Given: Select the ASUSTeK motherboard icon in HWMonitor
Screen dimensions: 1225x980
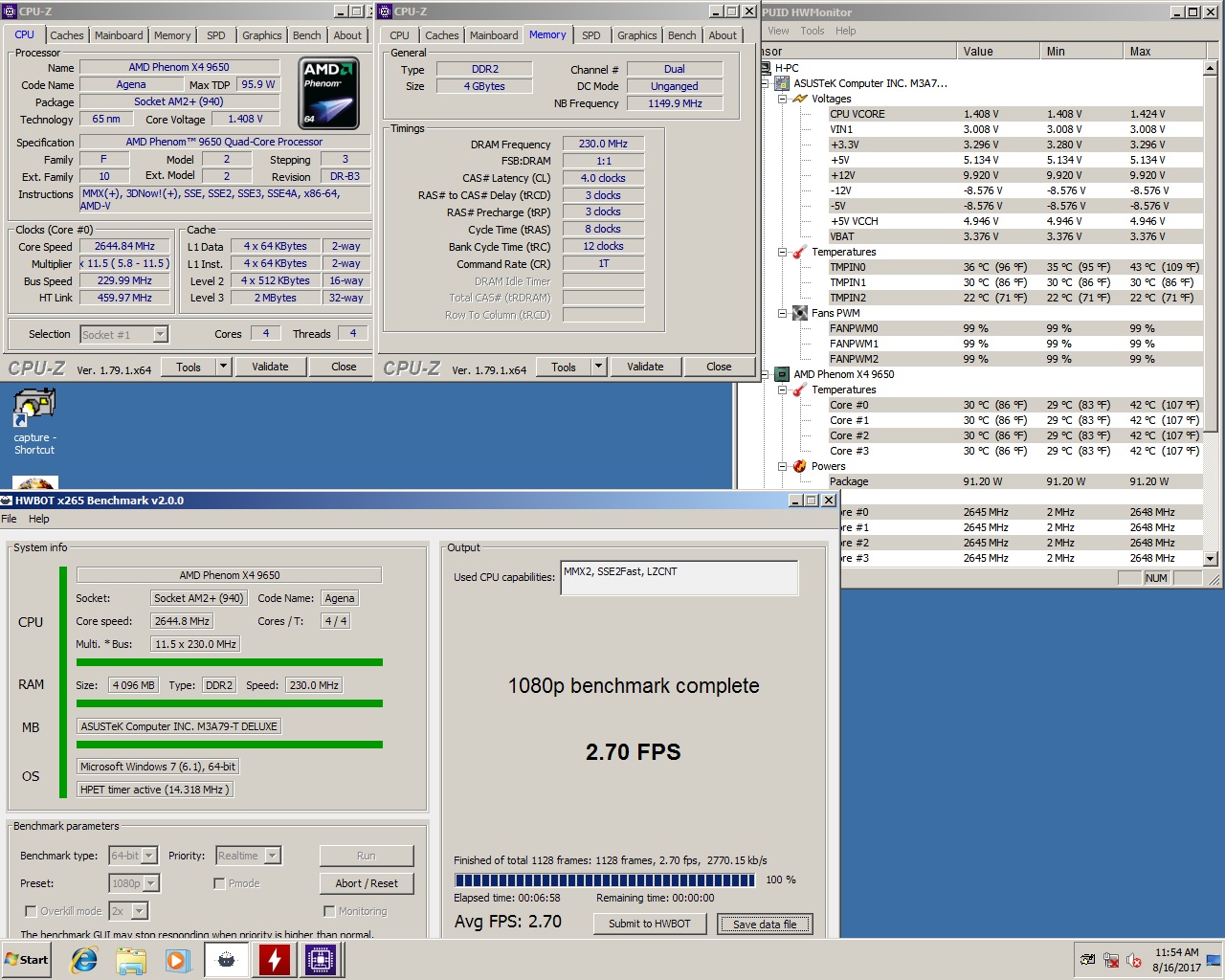Looking at the screenshot, I should [782, 83].
